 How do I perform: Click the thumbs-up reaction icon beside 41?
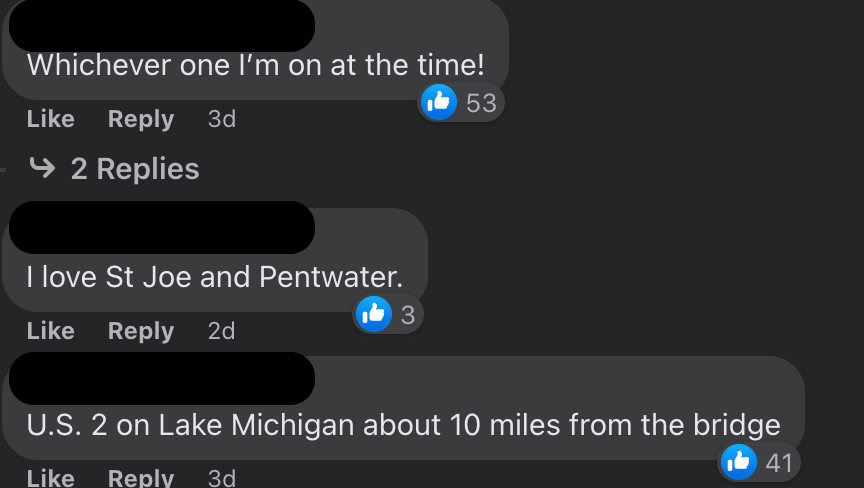coord(739,461)
